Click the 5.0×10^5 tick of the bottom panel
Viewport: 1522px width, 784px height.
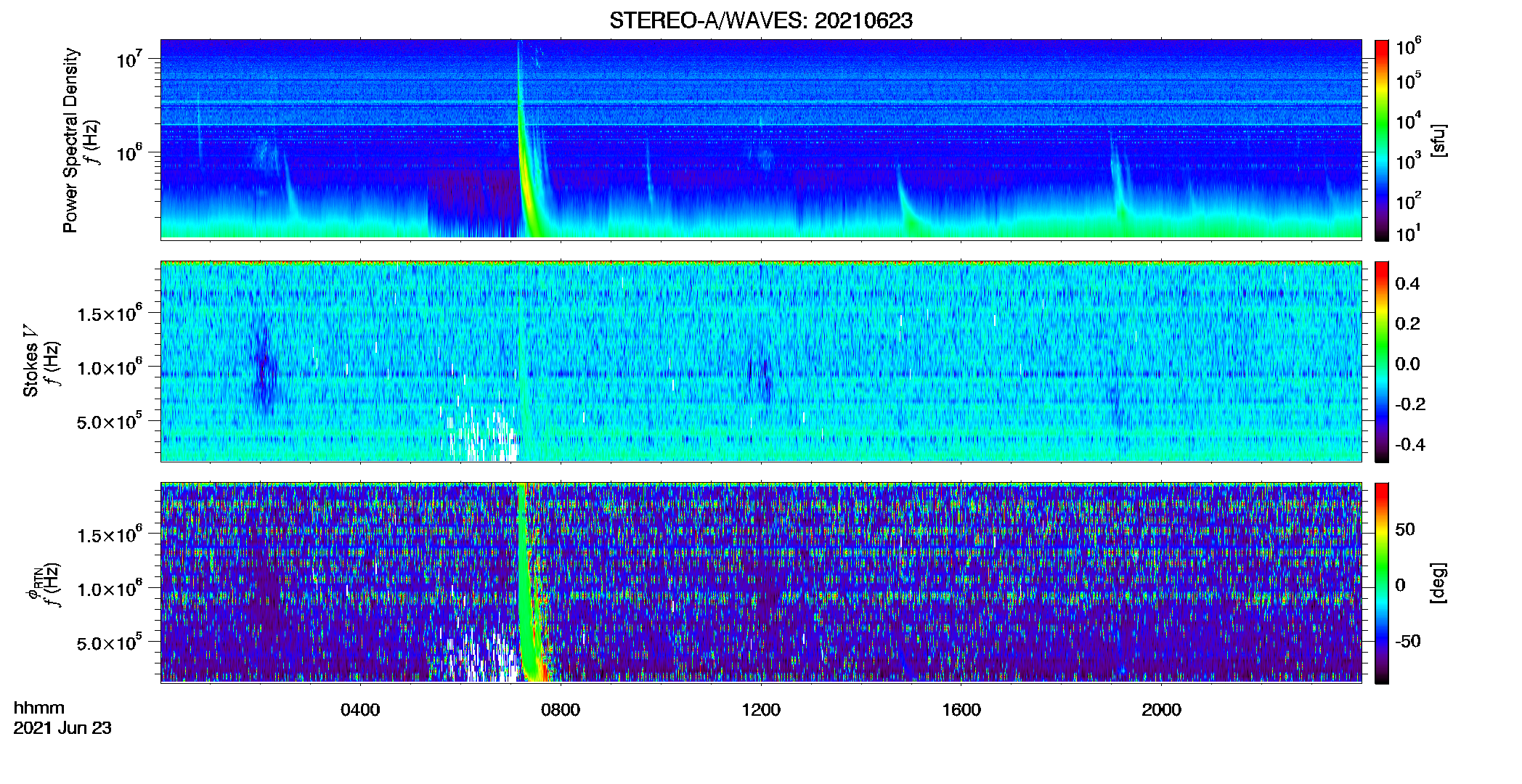click(x=110, y=642)
